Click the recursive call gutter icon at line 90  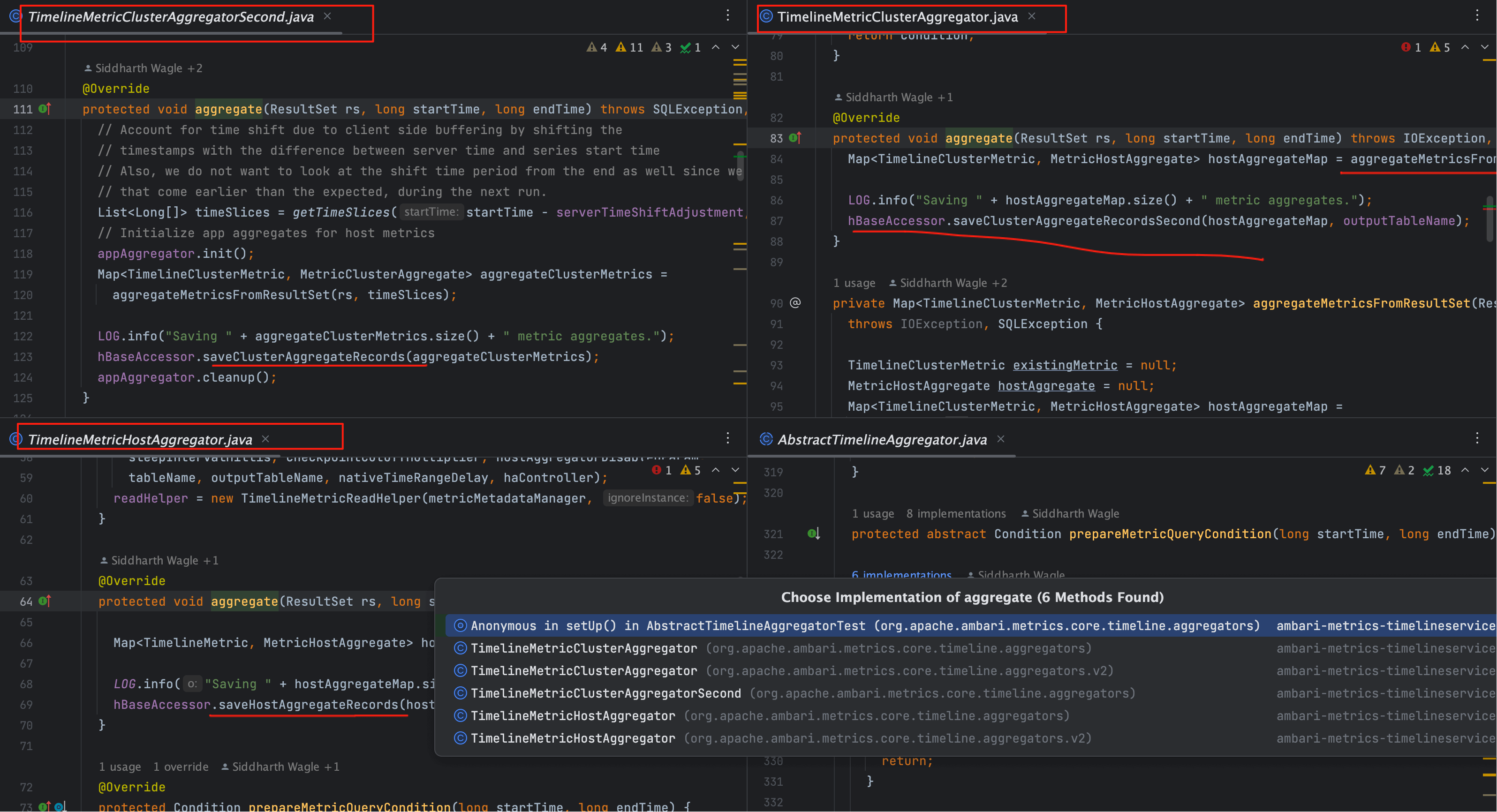point(795,302)
